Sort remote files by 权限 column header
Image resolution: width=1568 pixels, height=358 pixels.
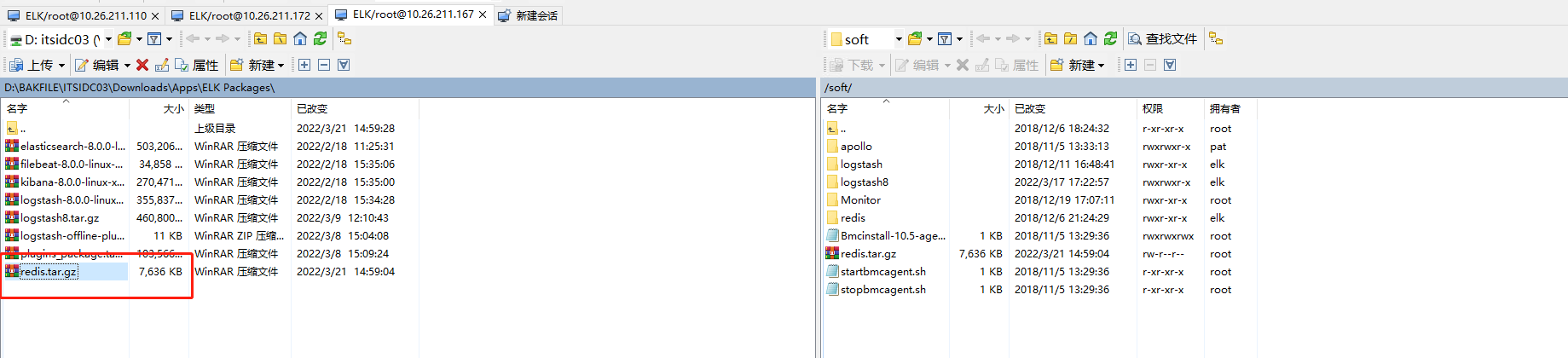(x=1153, y=108)
